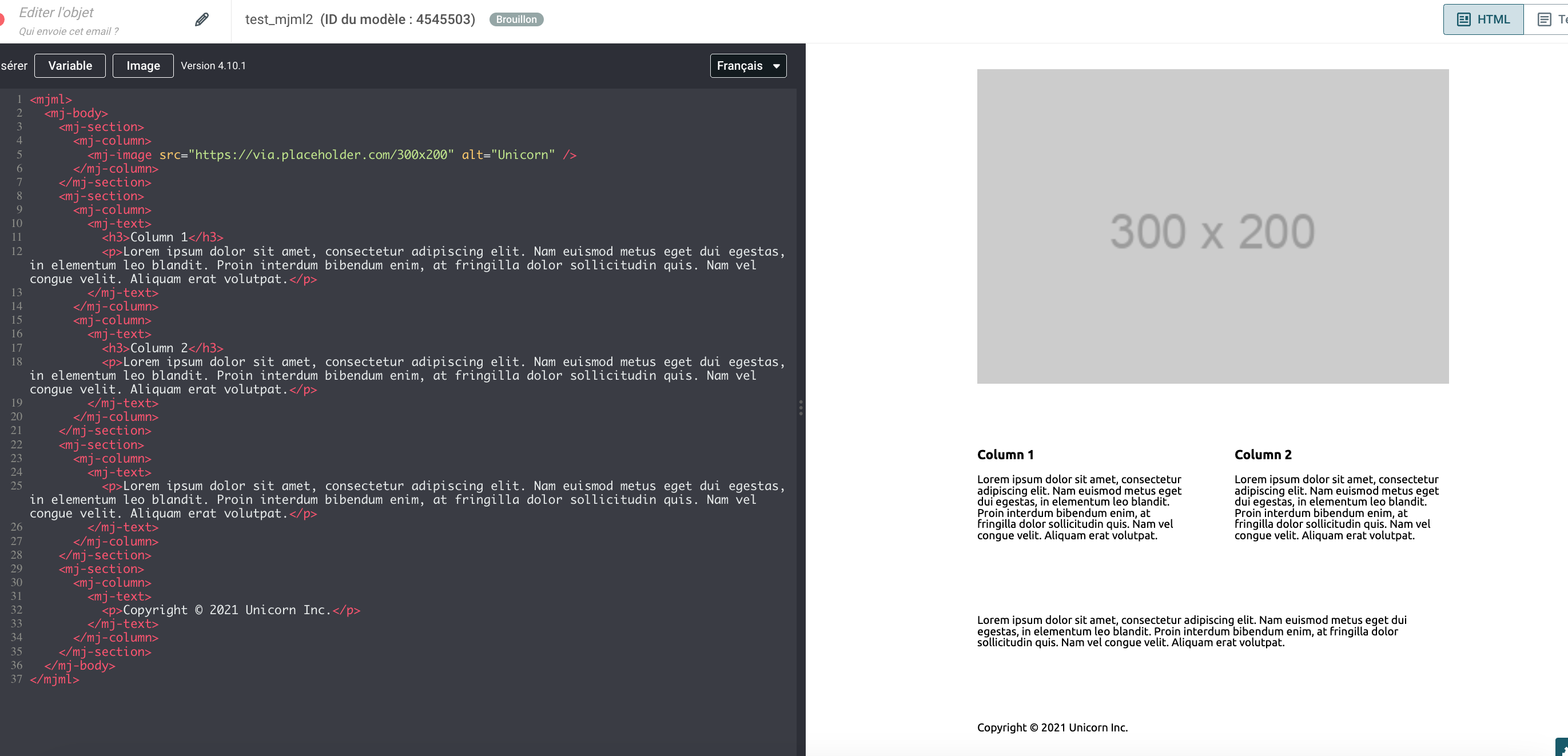Click the pencil edit icon near subject
The height and width of the screenshot is (756, 1568).
point(201,19)
